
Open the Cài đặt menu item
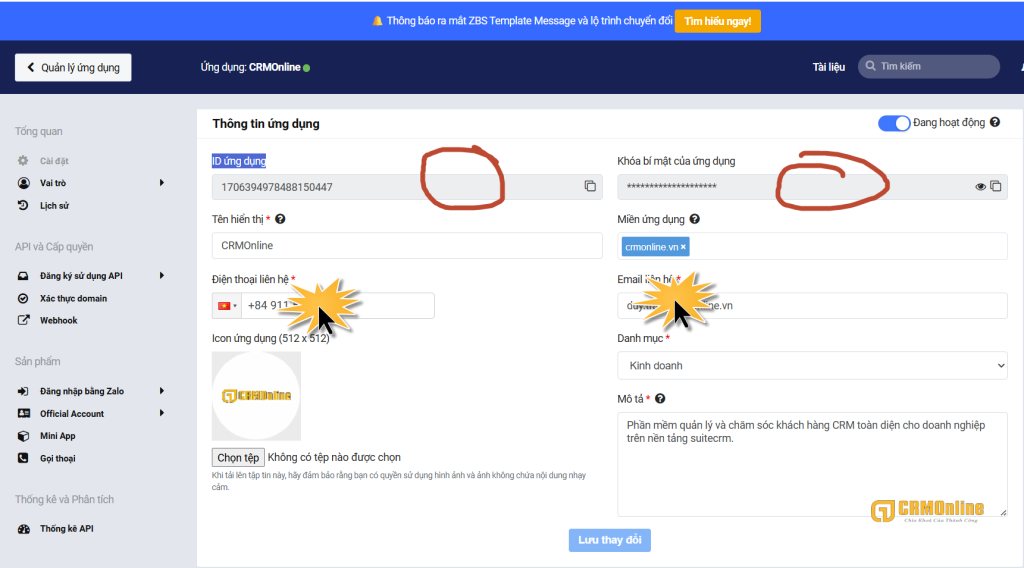click(54, 161)
